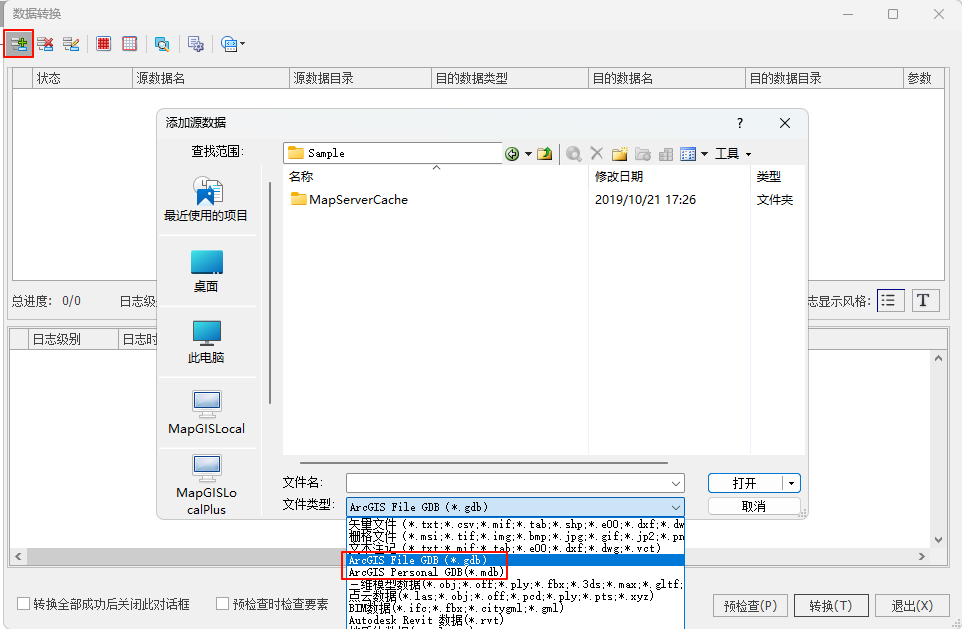
Task: Click the edit item icon with pencil
Action: click(x=71, y=44)
